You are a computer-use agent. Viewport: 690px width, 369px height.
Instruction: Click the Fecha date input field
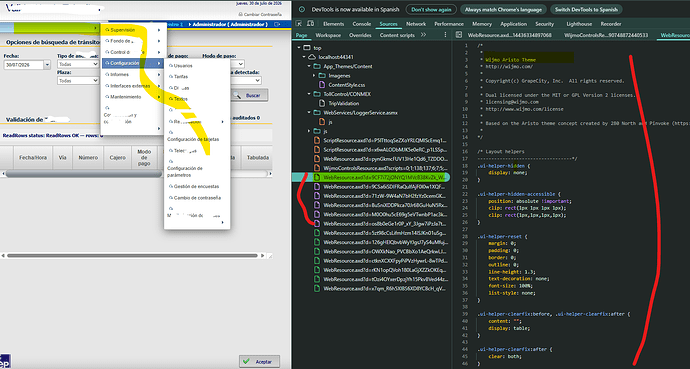[x=24, y=65]
